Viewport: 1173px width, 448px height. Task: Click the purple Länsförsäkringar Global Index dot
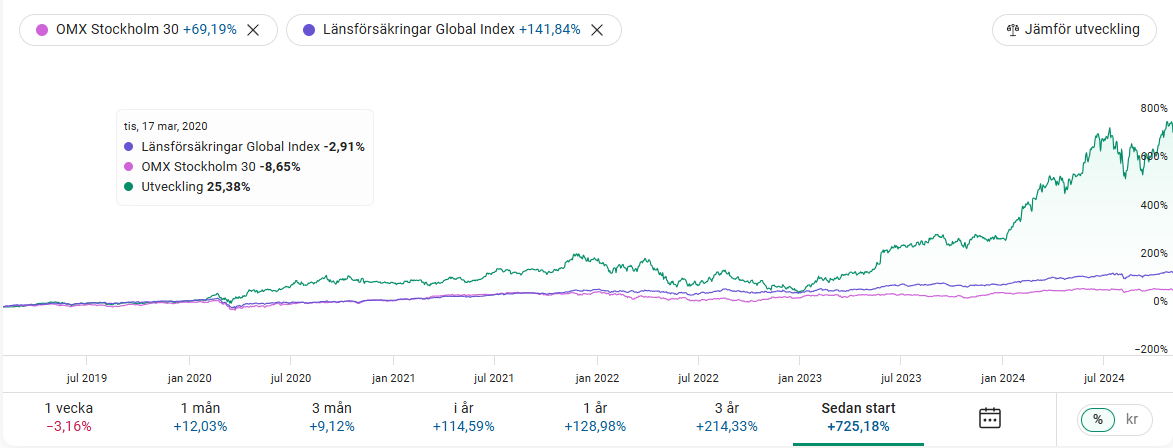[309, 30]
